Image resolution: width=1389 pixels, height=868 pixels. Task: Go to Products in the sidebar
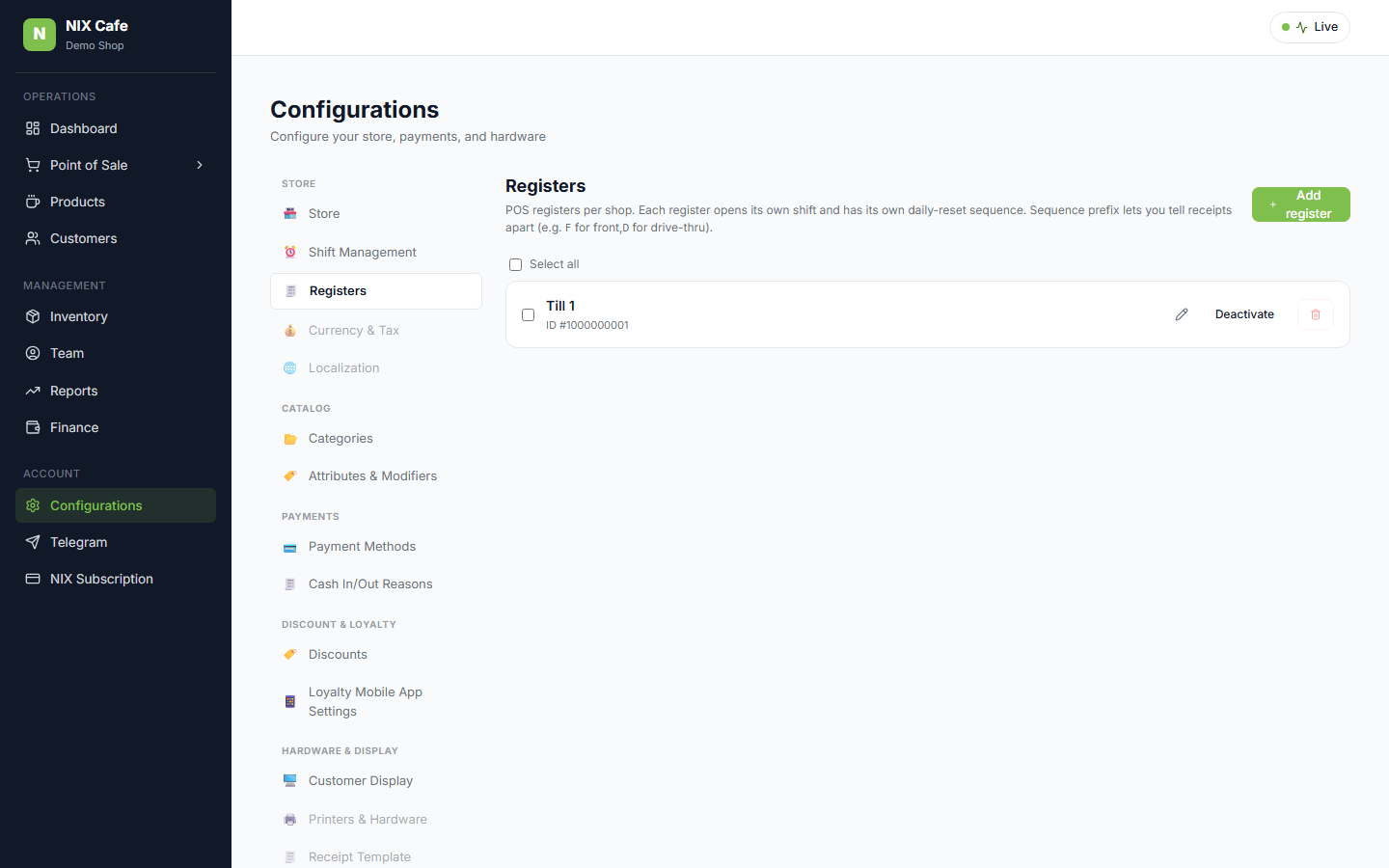[116, 202]
